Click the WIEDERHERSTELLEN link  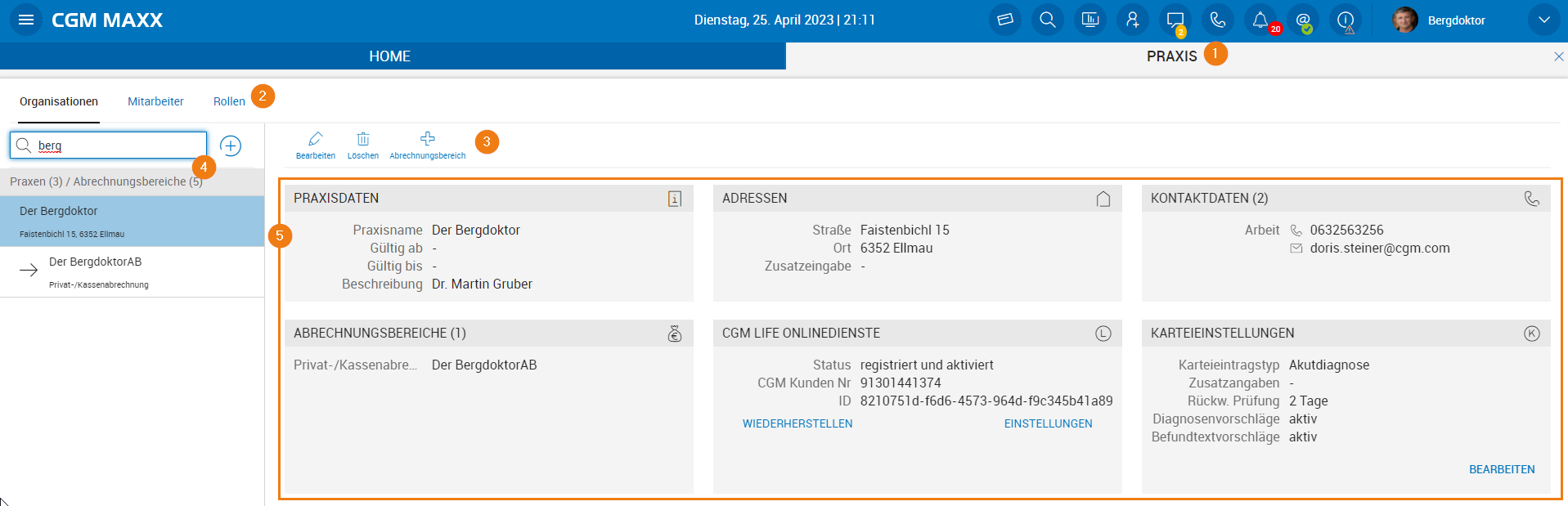pos(797,423)
